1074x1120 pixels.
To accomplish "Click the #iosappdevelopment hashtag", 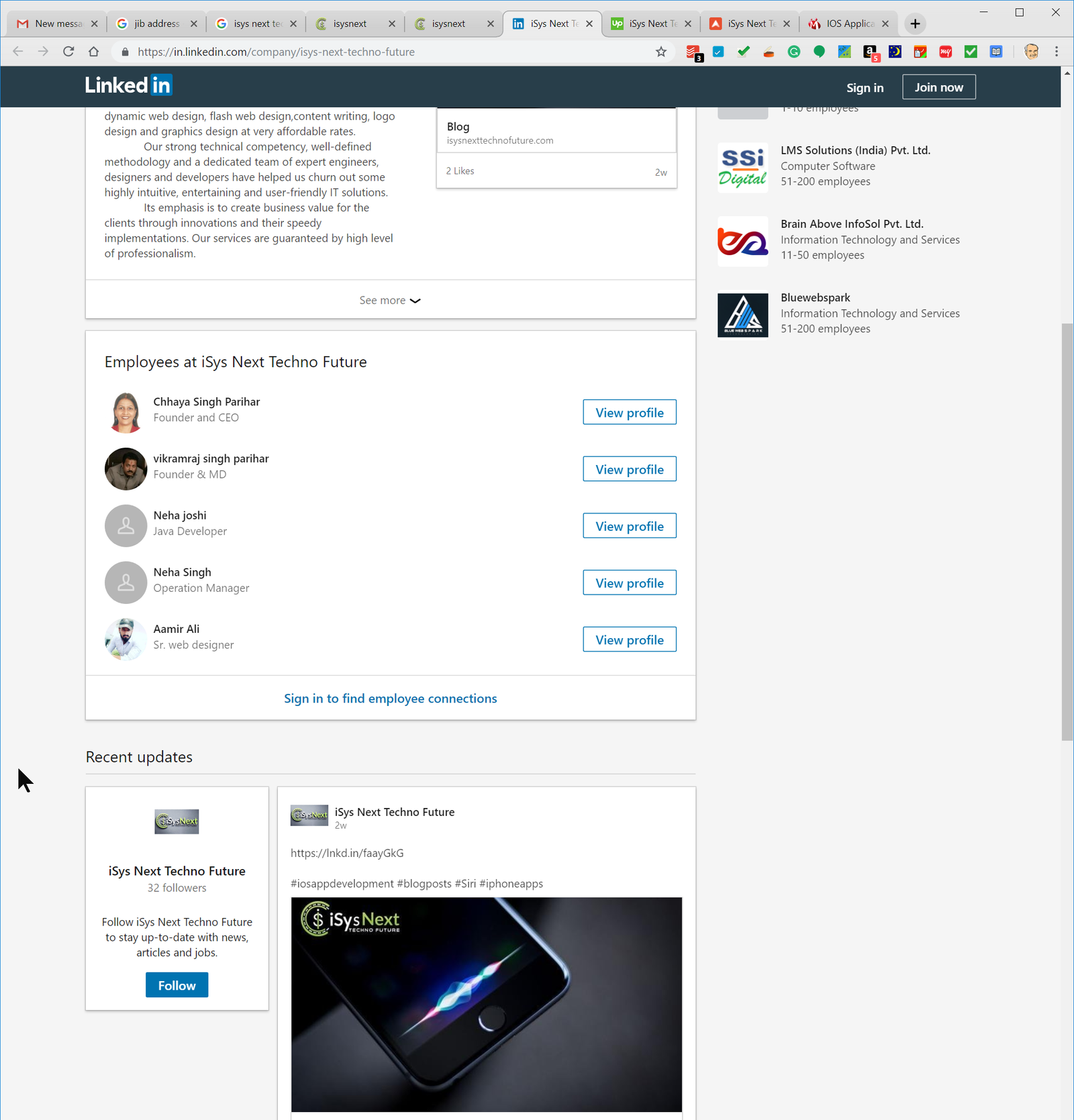I will point(342,884).
